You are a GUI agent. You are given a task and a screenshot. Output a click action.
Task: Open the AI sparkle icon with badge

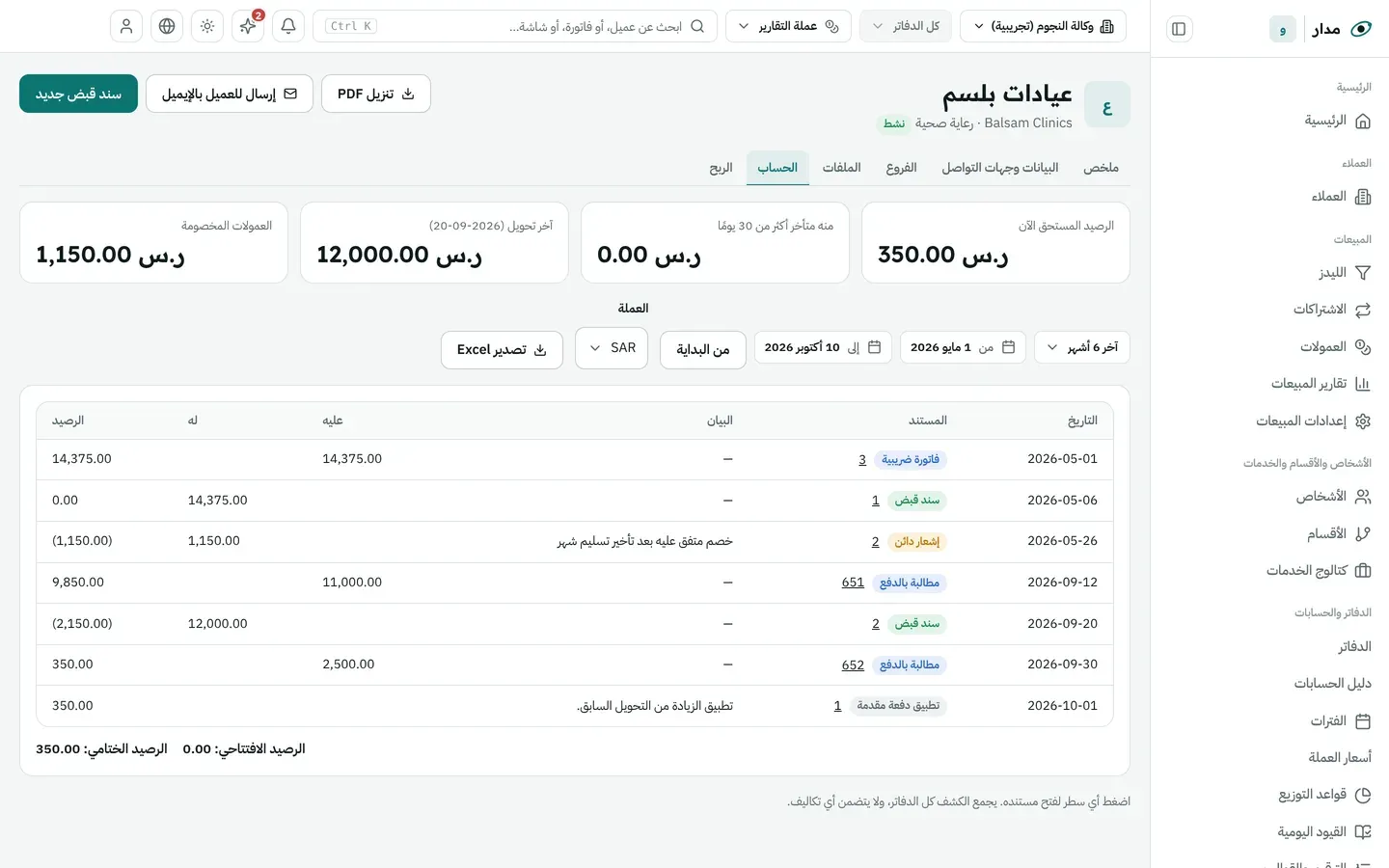248,26
